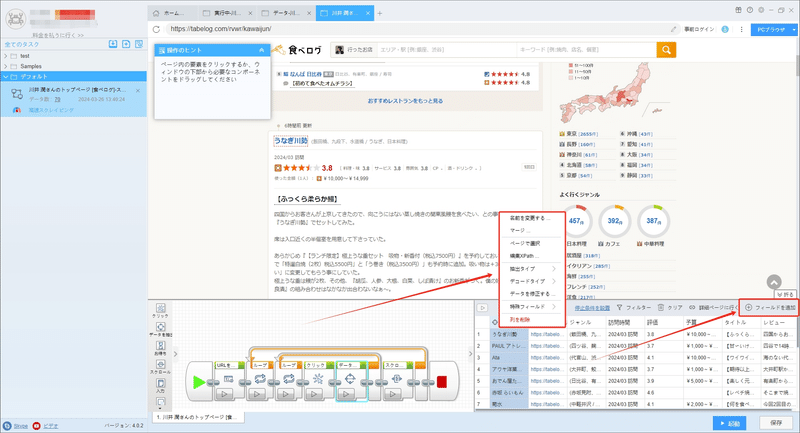Choose ページで選択 in context menu
The image size is (800, 433).
pyautogui.click(x=524, y=243)
